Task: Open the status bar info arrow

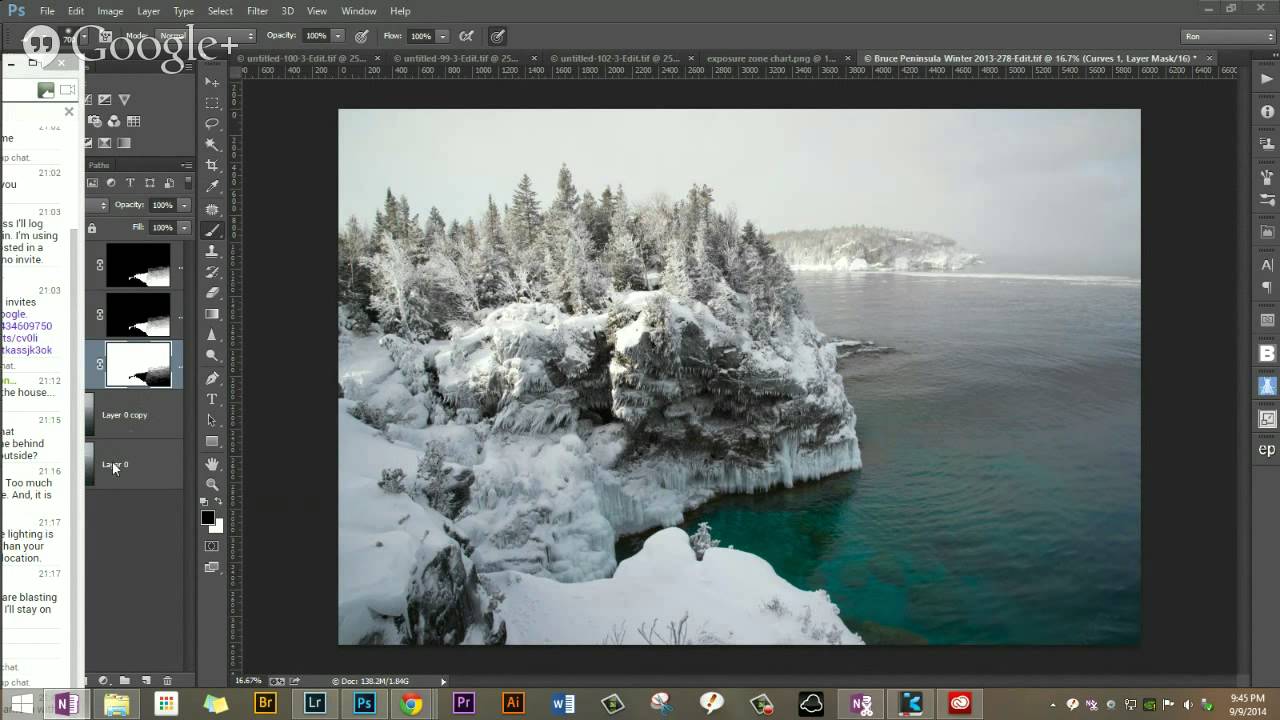Action: coord(444,681)
